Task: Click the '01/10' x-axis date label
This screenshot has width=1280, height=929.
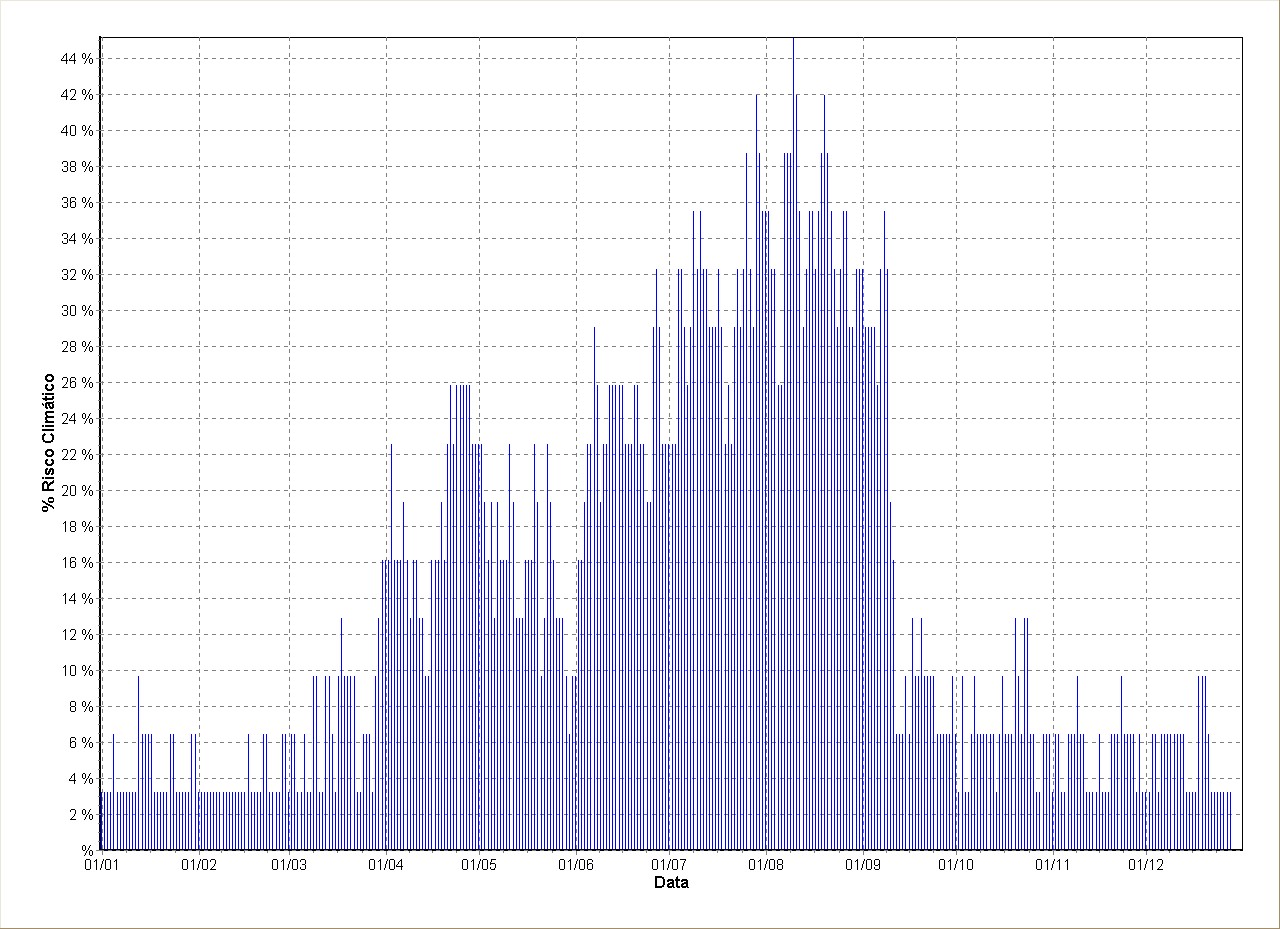Action: 956,865
